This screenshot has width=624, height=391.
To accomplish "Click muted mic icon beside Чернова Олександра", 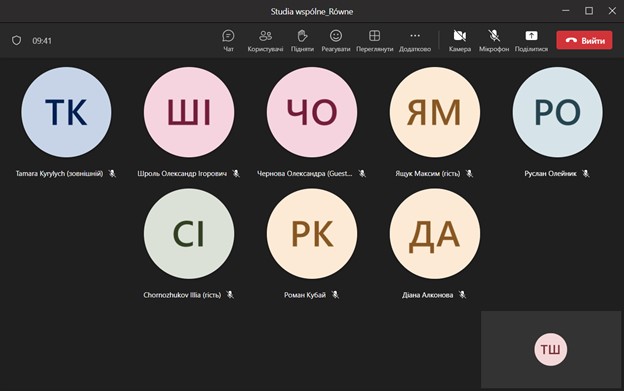I will 362,173.
